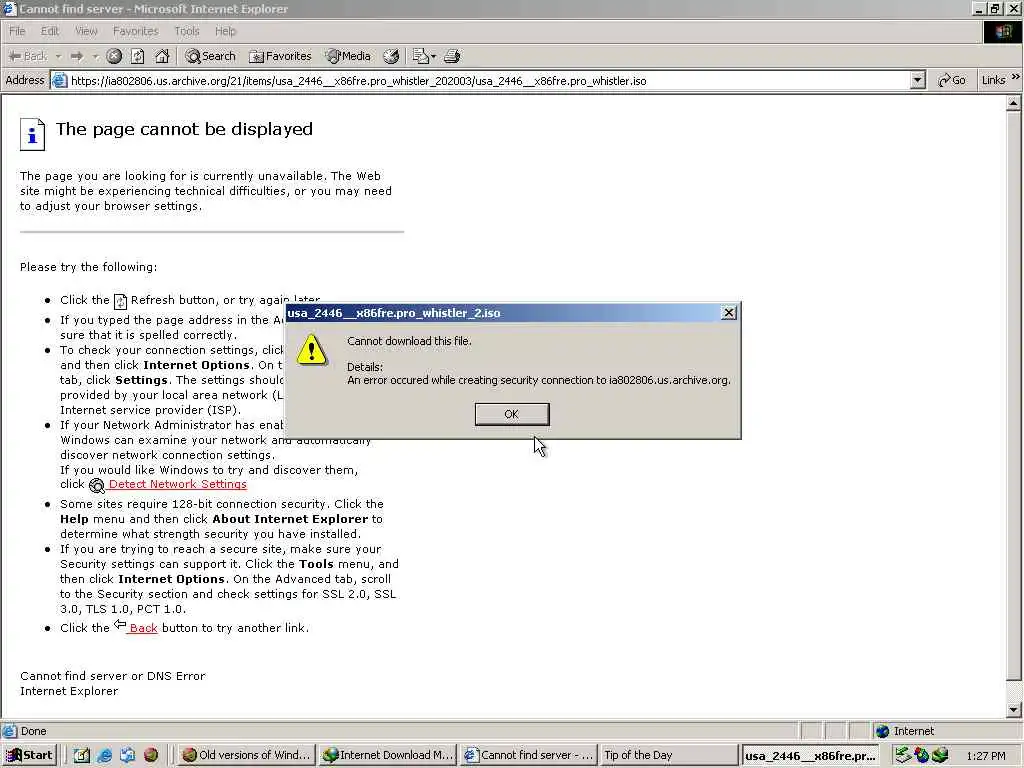Click the Internet zone icon in status bar
This screenshot has height=768, width=1024.
882,731
